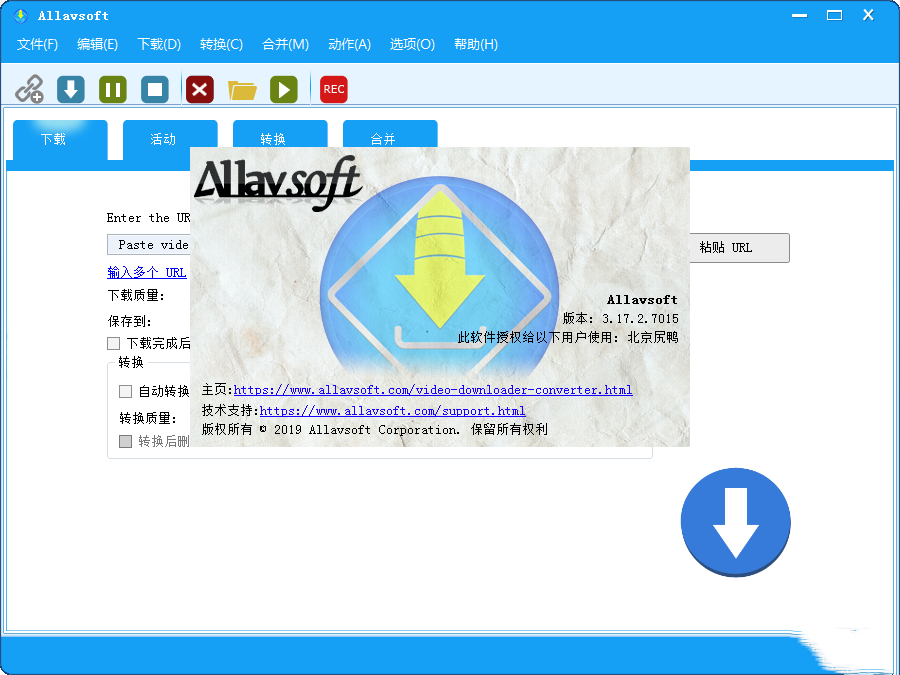Viewport: 900px width, 675px height.
Task: Click the 保存到 label
Action: tap(130, 321)
